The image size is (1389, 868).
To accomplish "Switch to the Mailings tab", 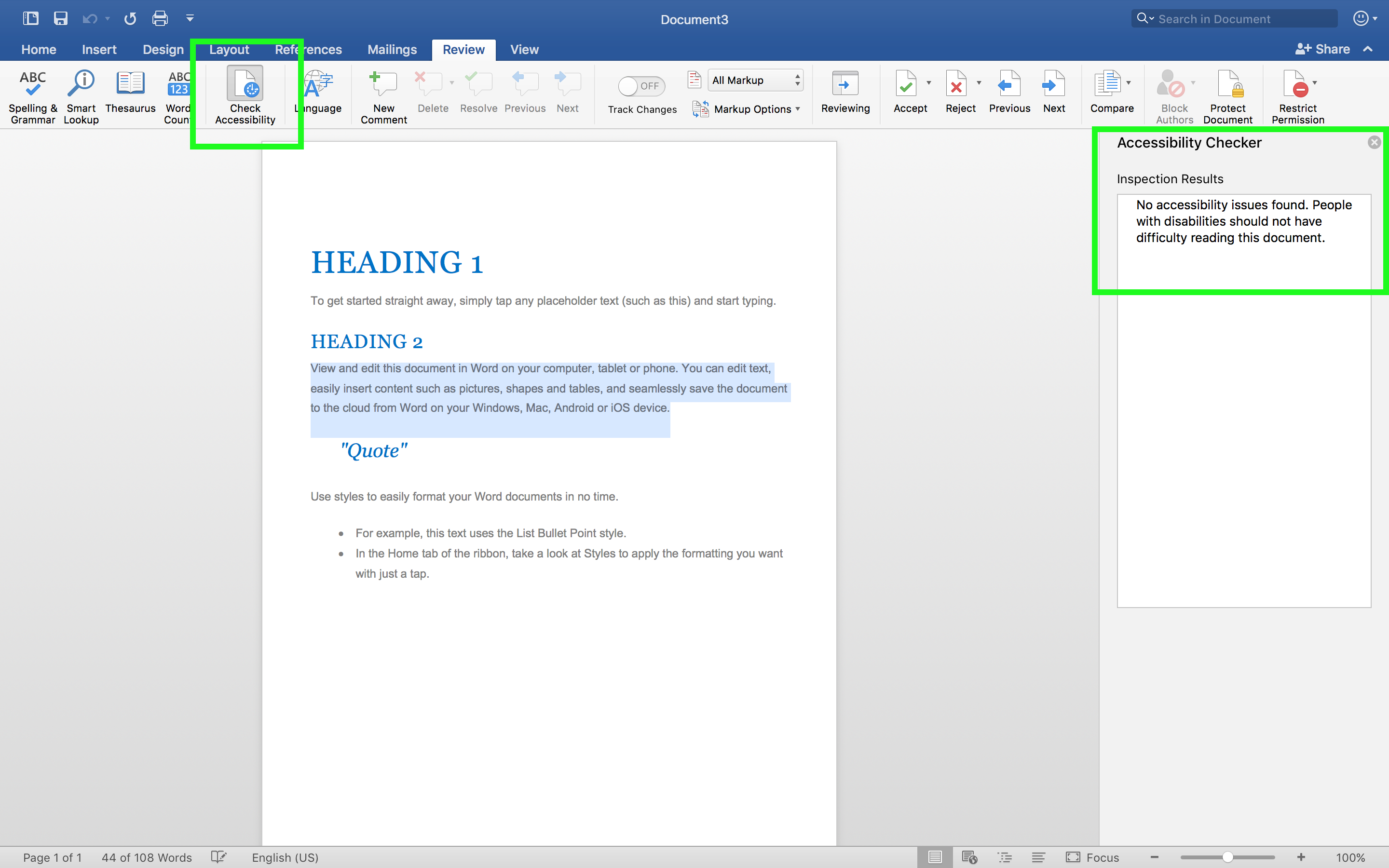I will (x=392, y=49).
